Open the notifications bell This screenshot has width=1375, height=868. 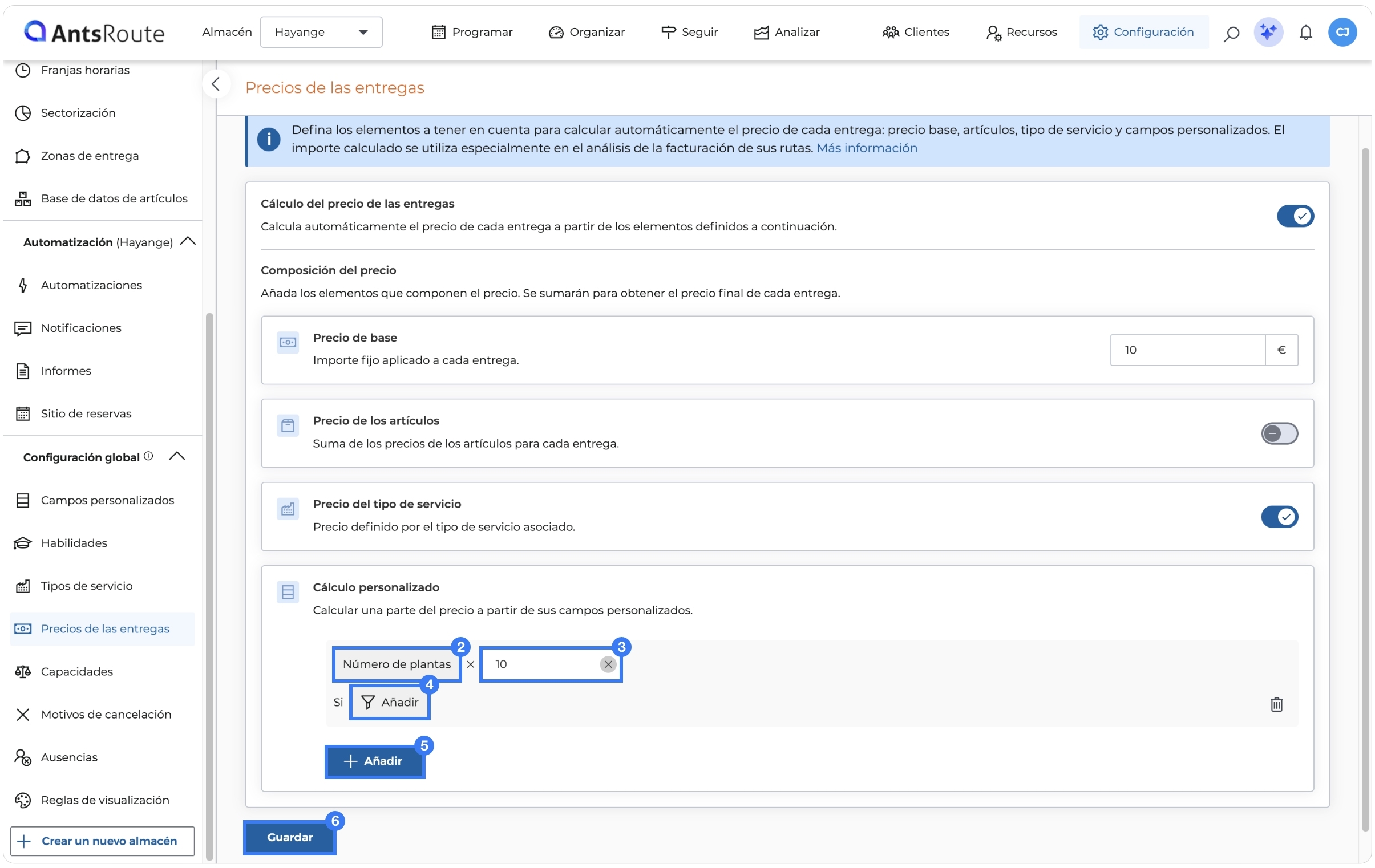click(1305, 33)
